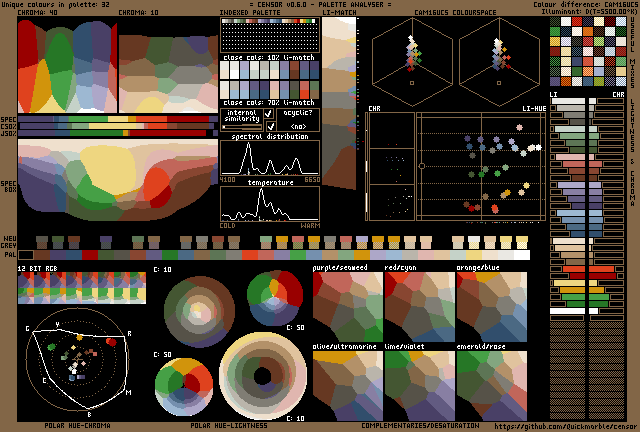
Task: Open the CHROMA: 10 colour map
Action: click(x=168, y=74)
